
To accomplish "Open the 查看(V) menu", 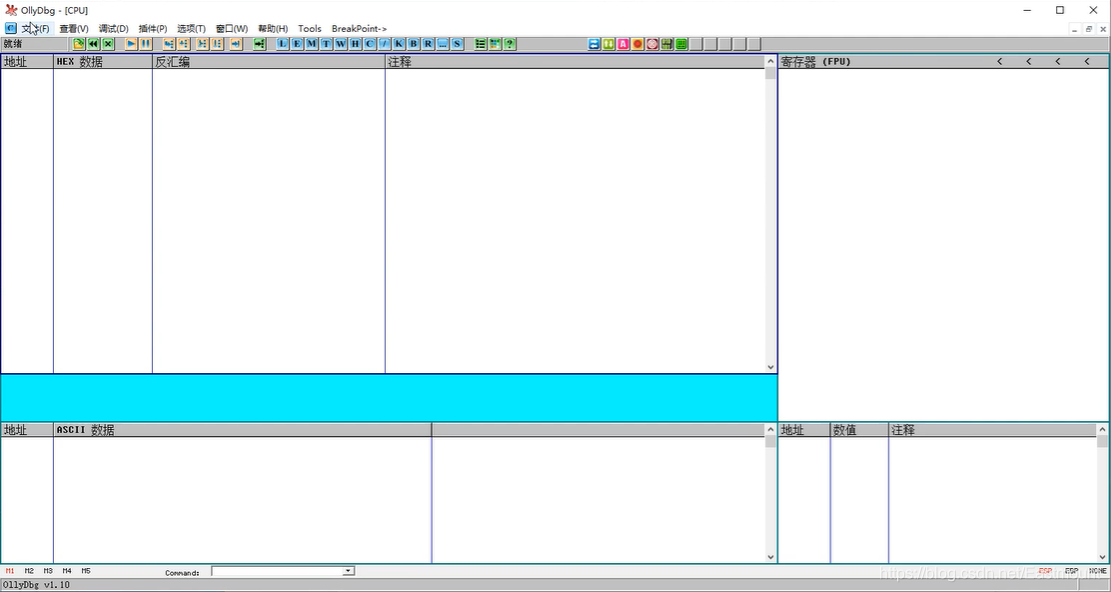I will pyautogui.click(x=74, y=28).
